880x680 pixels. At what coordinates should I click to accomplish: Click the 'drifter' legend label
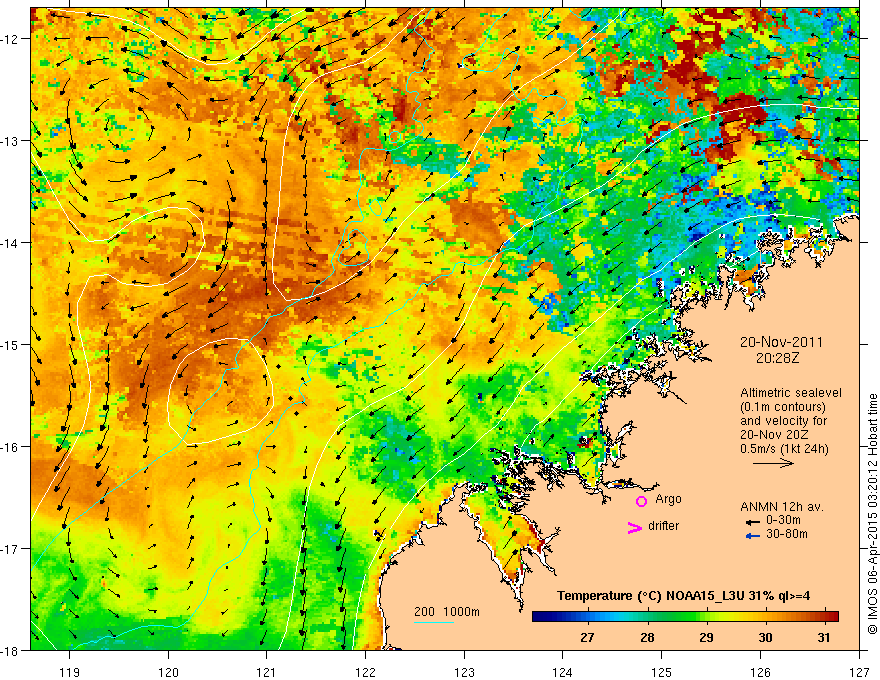pyautogui.click(x=663, y=526)
